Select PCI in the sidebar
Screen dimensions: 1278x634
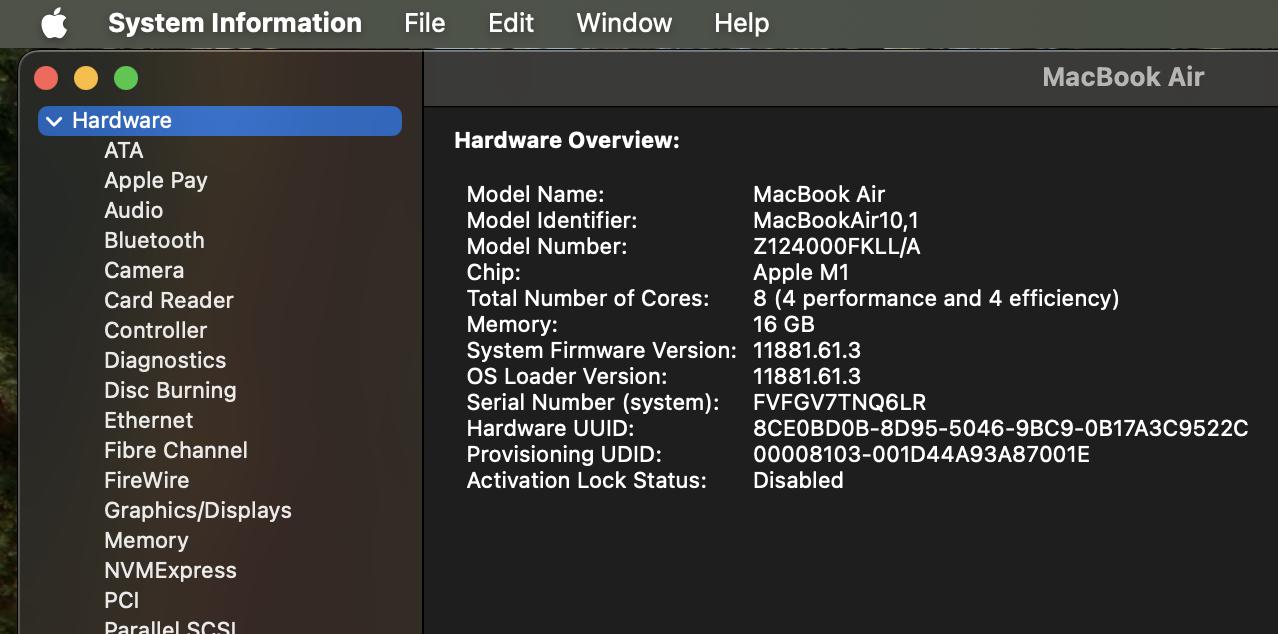pos(122,601)
